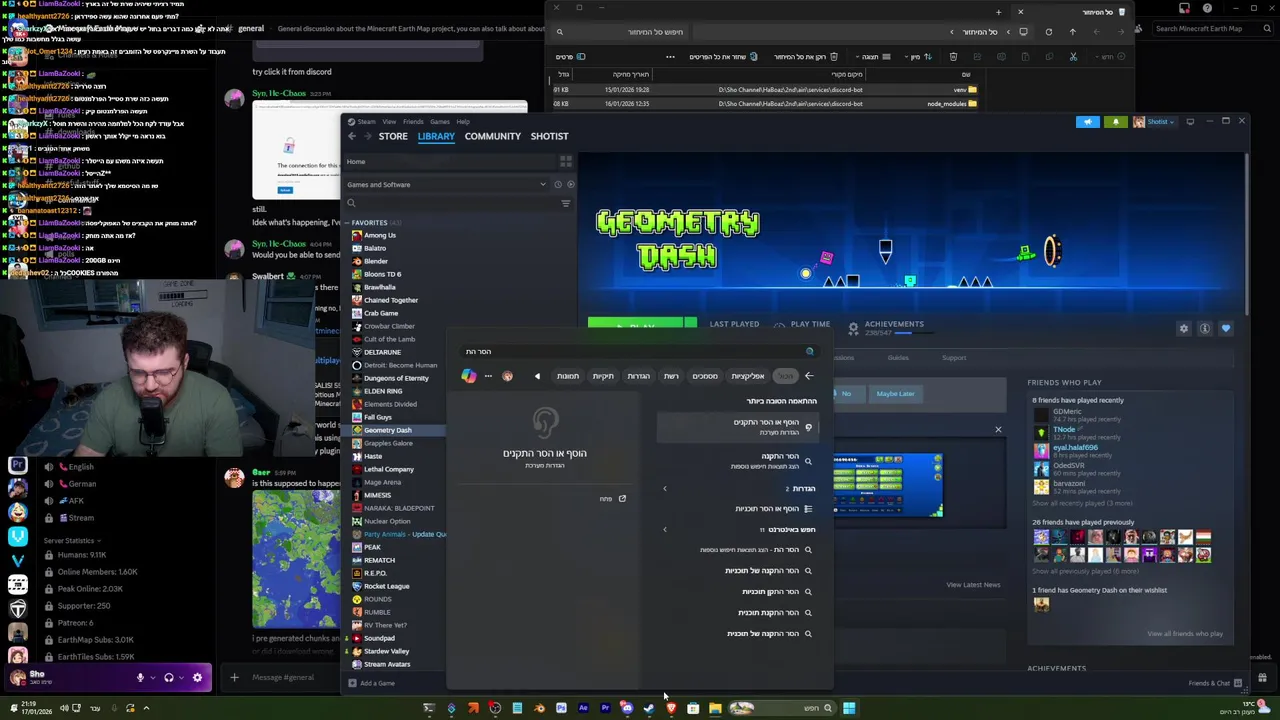Click Steam notifications bell icon
The width and height of the screenshot is (1280, 720).
click(1116, 122)
